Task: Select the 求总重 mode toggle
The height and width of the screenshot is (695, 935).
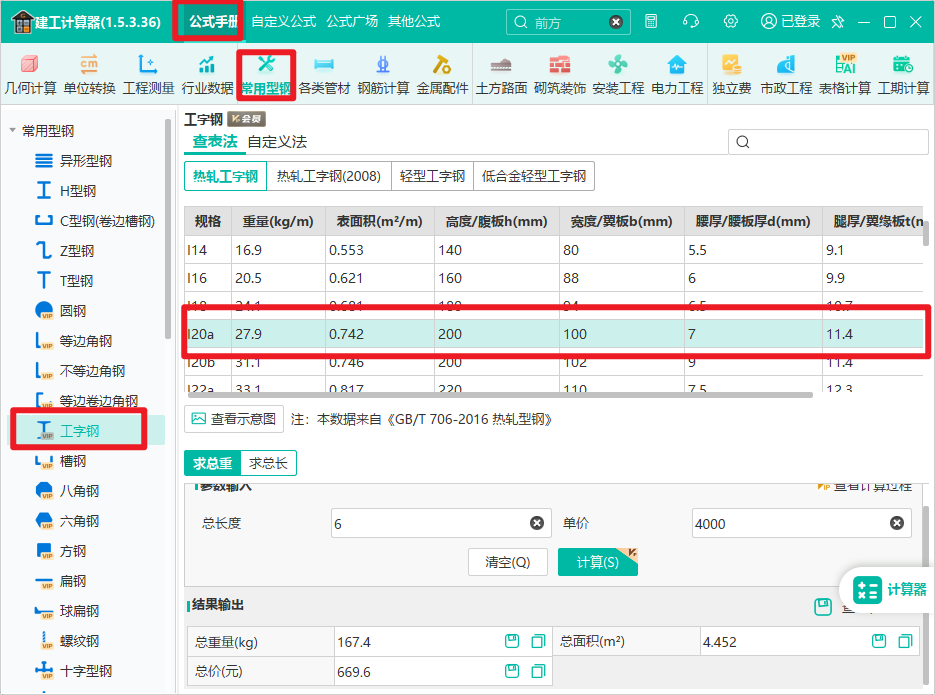Action: (x=212, y=463)
